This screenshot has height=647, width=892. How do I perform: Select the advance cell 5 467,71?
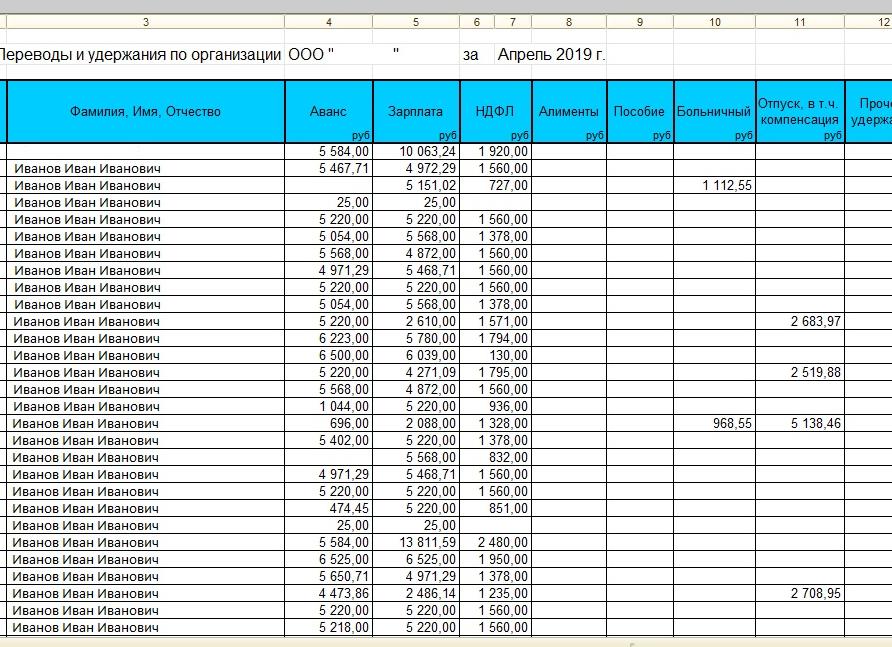(x=329, y=168)
